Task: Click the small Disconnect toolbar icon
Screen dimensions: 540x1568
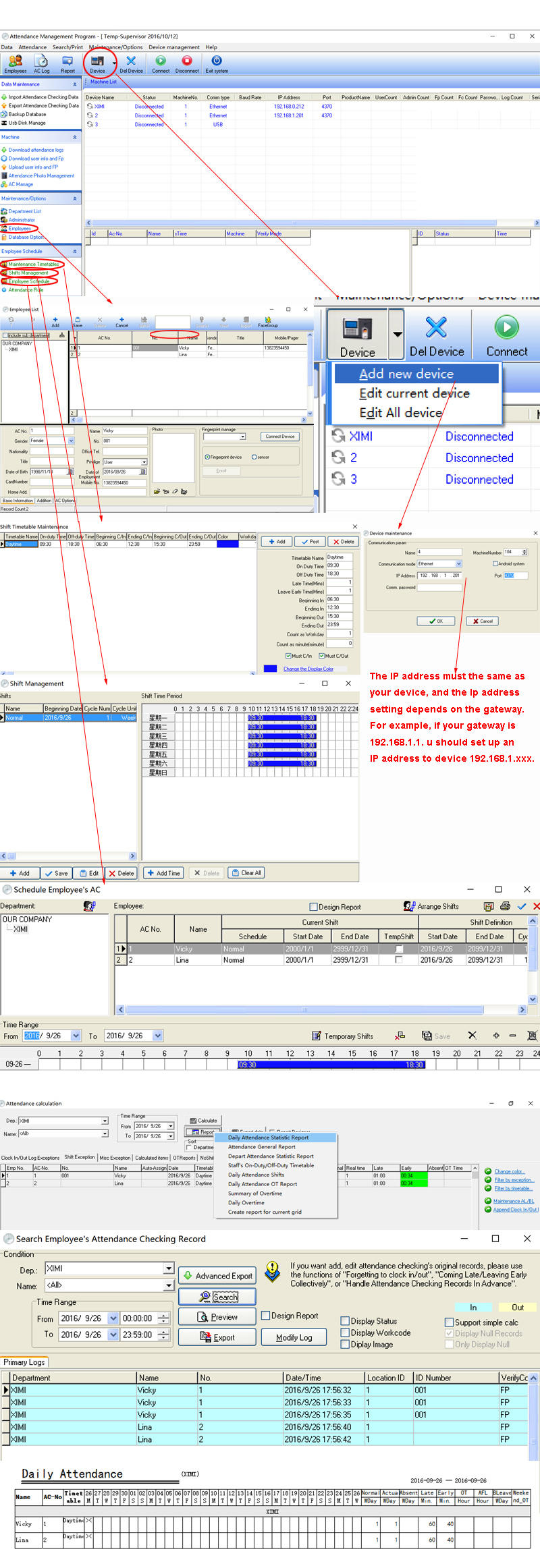Action: point(187,61)
